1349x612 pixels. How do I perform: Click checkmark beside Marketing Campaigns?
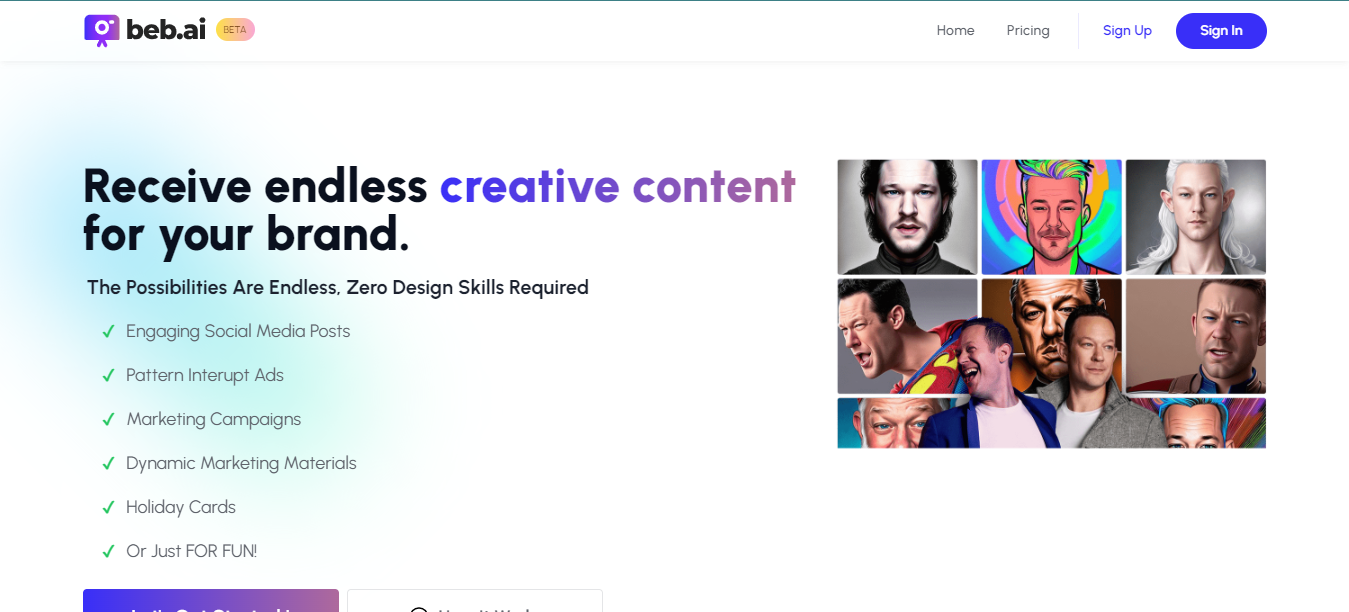(108, 419)
